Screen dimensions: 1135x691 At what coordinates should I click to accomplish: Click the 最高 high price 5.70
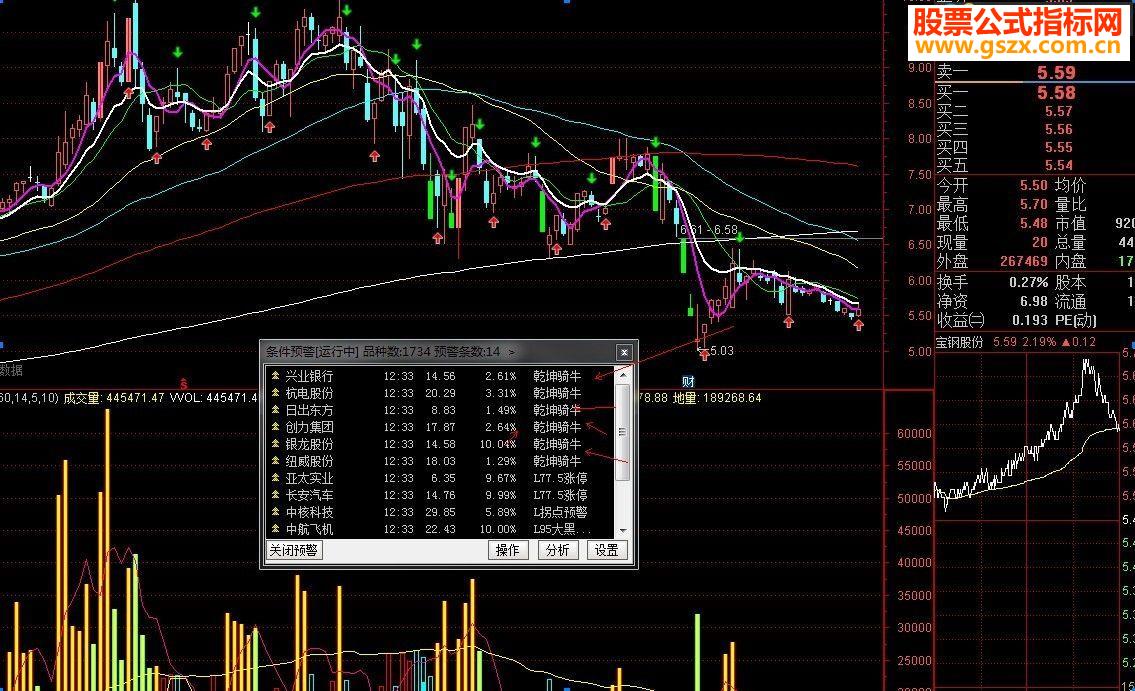pos(1034,205)
